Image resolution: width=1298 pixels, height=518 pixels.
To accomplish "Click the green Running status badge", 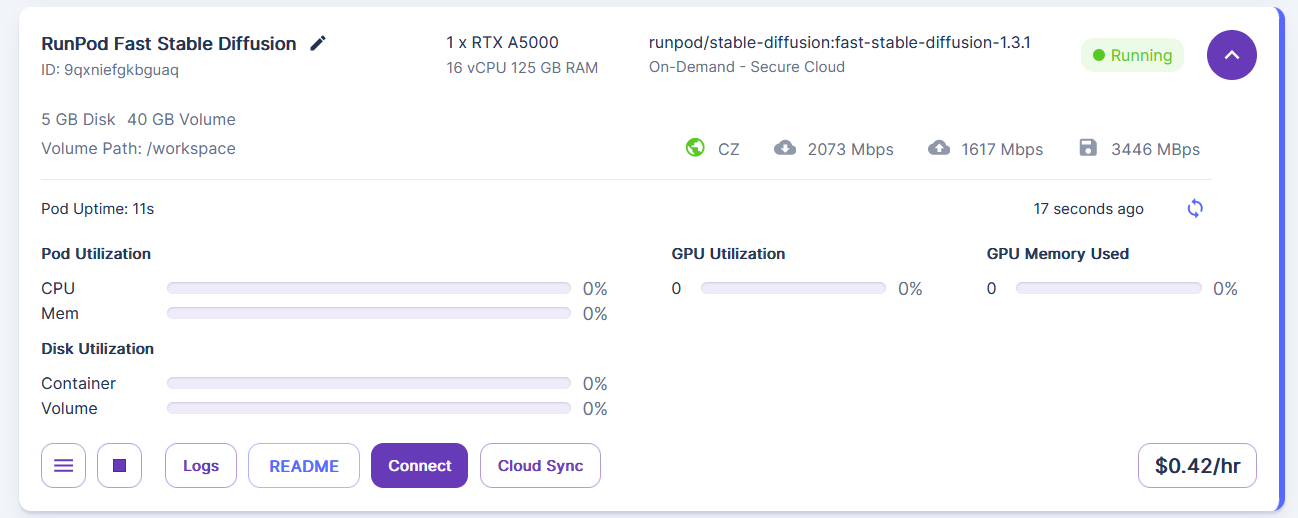I will coord(1132,55).
